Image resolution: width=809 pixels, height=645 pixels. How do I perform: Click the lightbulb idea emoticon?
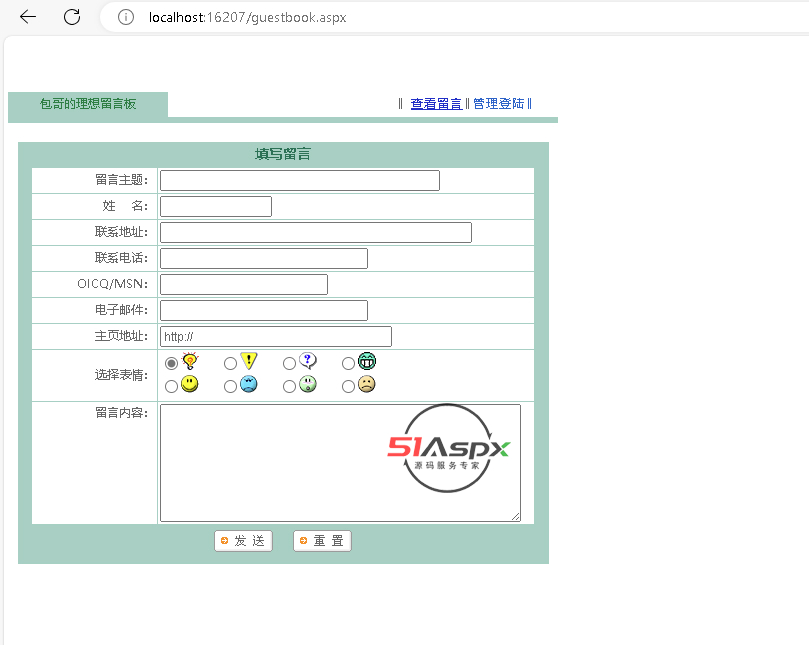coord(190,361)
